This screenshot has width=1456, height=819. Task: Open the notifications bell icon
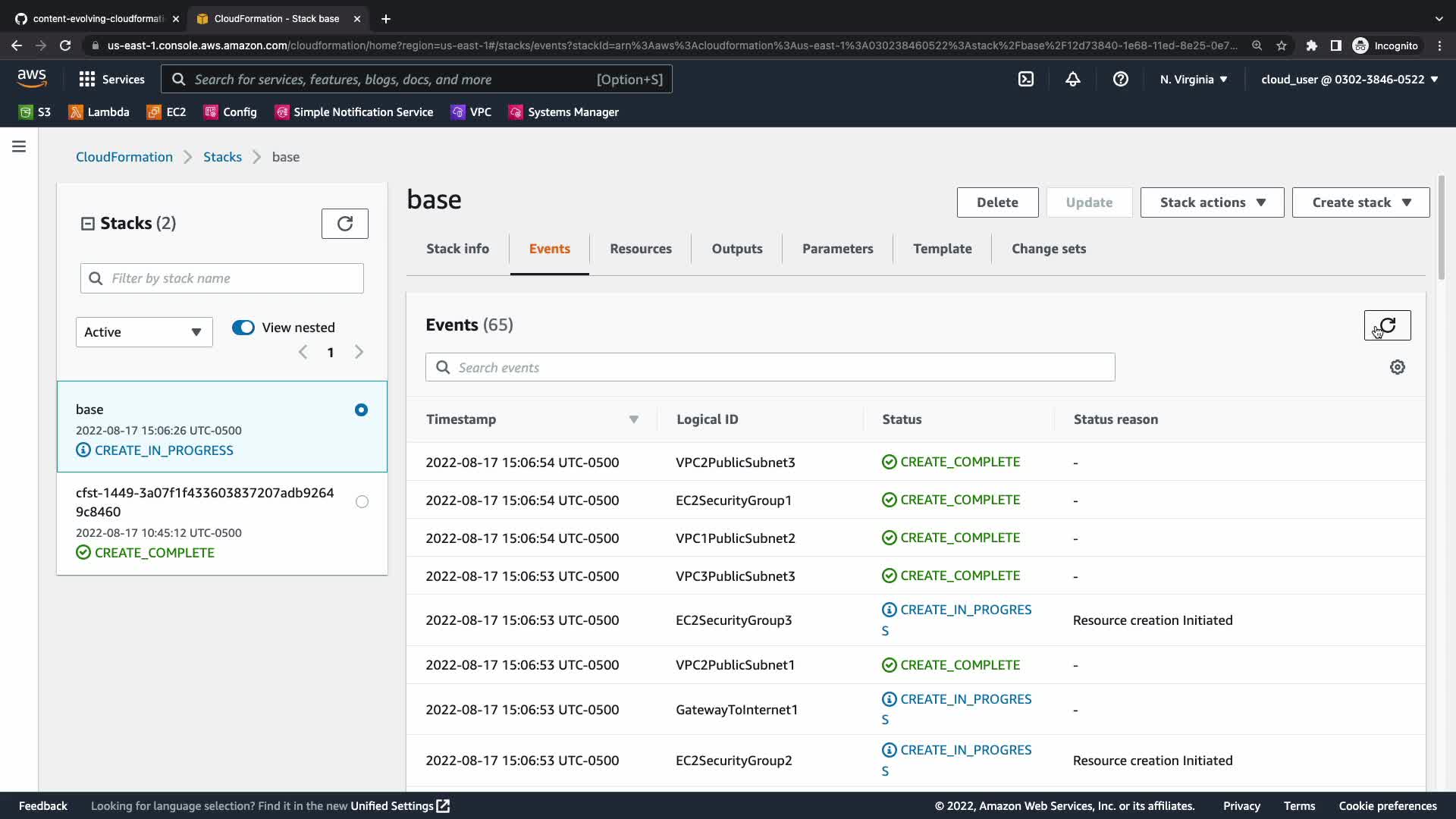pyautogui.click(x=1072, y=79)
